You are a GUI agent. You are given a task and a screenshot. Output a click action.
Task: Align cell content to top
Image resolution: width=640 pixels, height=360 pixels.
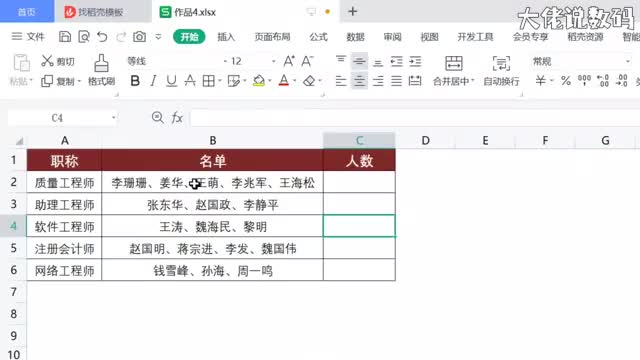pos(341,60)
